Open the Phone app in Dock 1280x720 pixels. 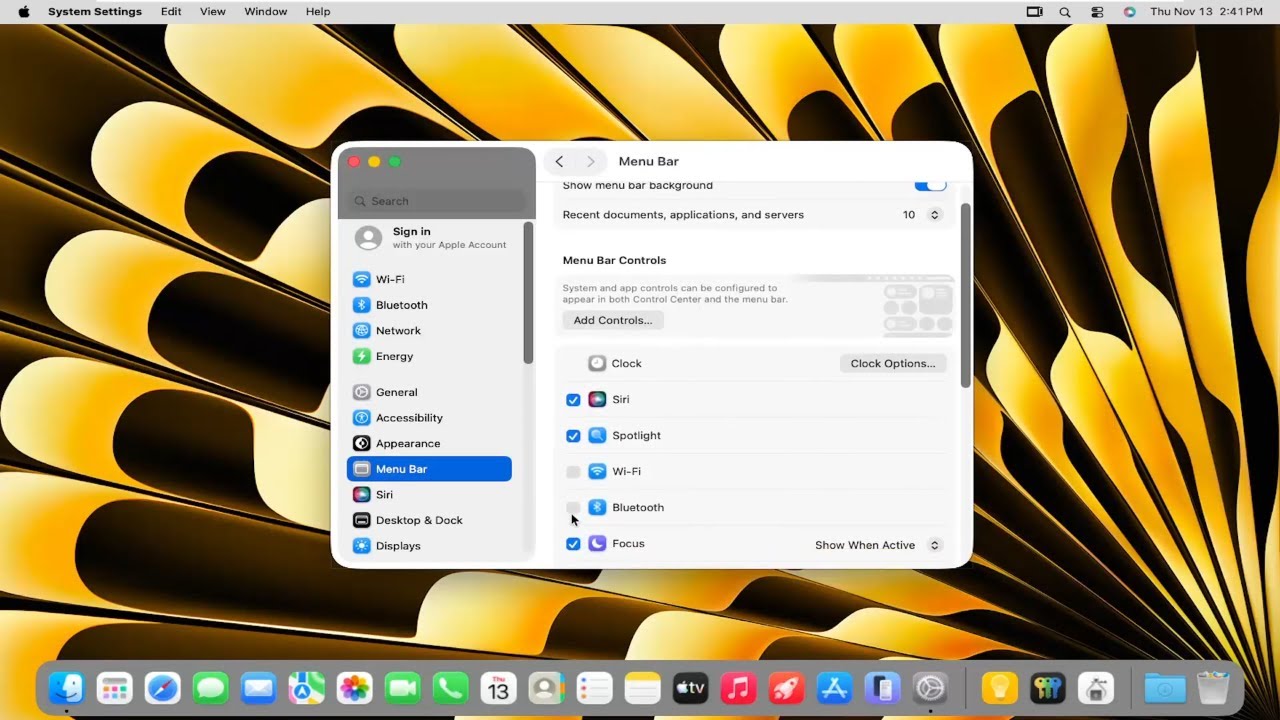[450, 688]
